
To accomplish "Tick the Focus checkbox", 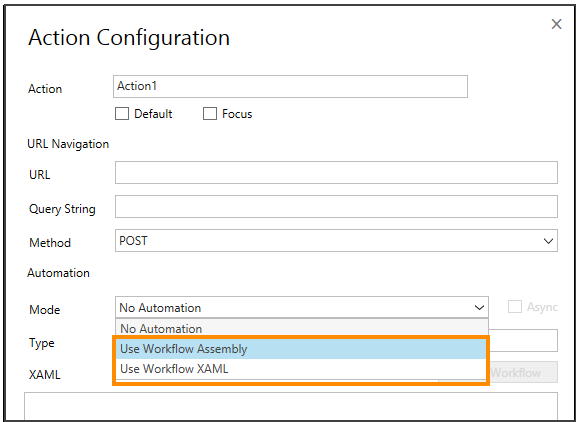I will point(210,113).
